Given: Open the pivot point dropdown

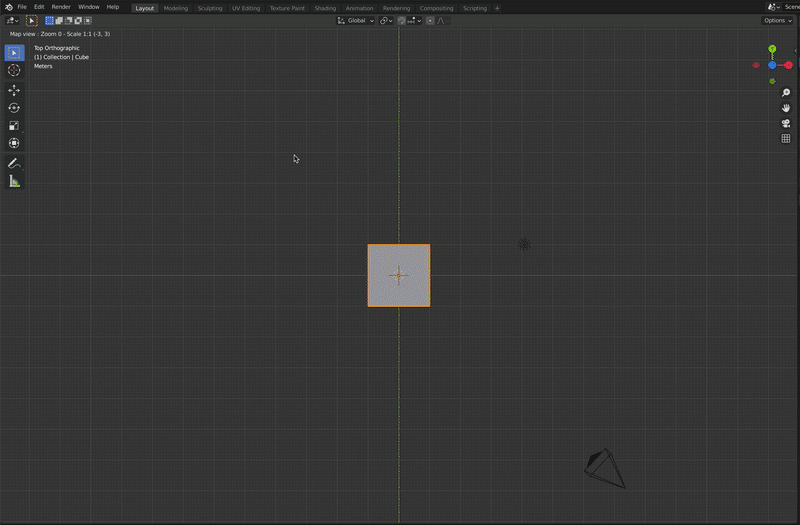Looking at the screenshot, I should [386, 20].
